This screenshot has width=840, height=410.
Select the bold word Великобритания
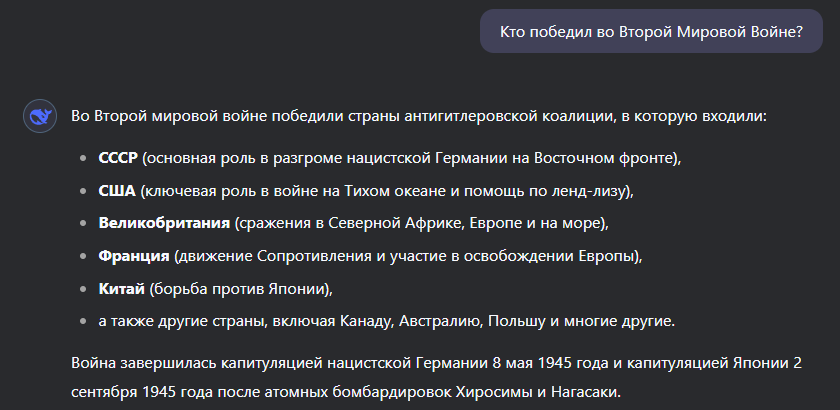click(165, 223)
